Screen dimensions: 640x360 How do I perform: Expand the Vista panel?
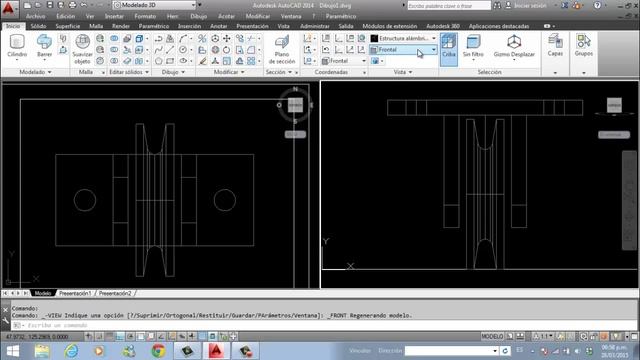(x=403, y=72)
